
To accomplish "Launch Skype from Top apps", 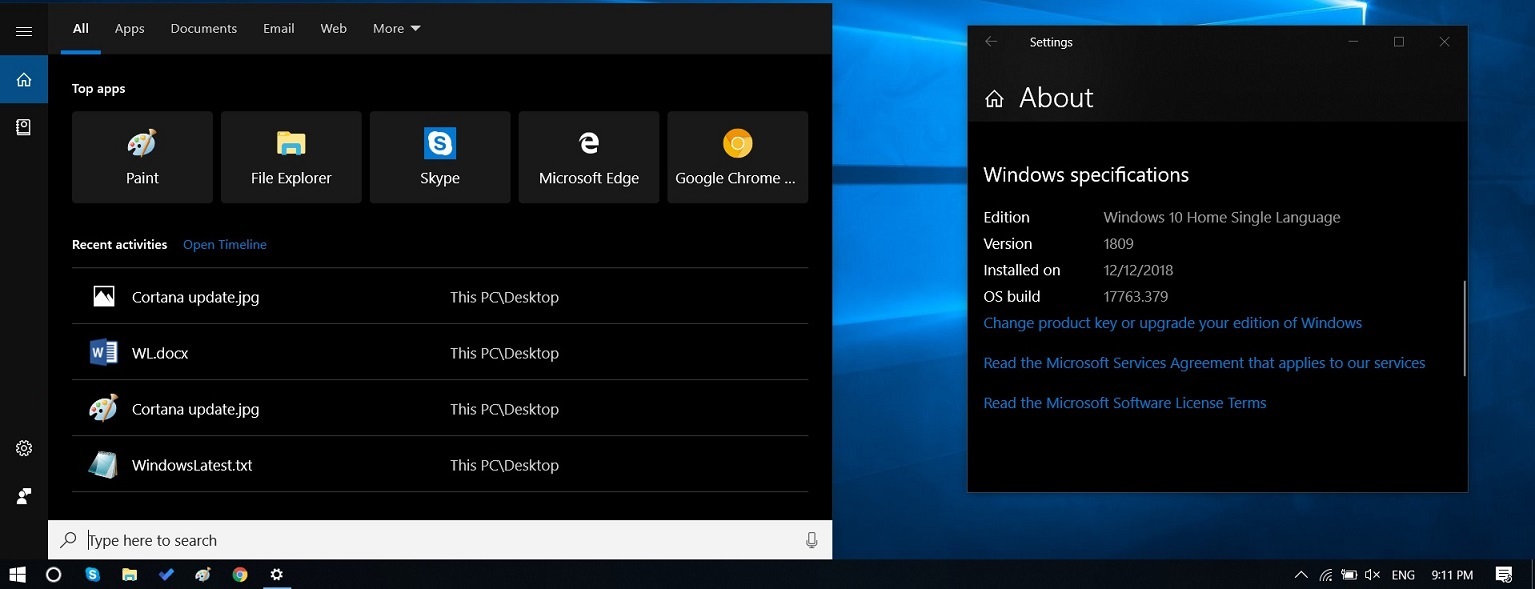I will (x=440, y=157).
